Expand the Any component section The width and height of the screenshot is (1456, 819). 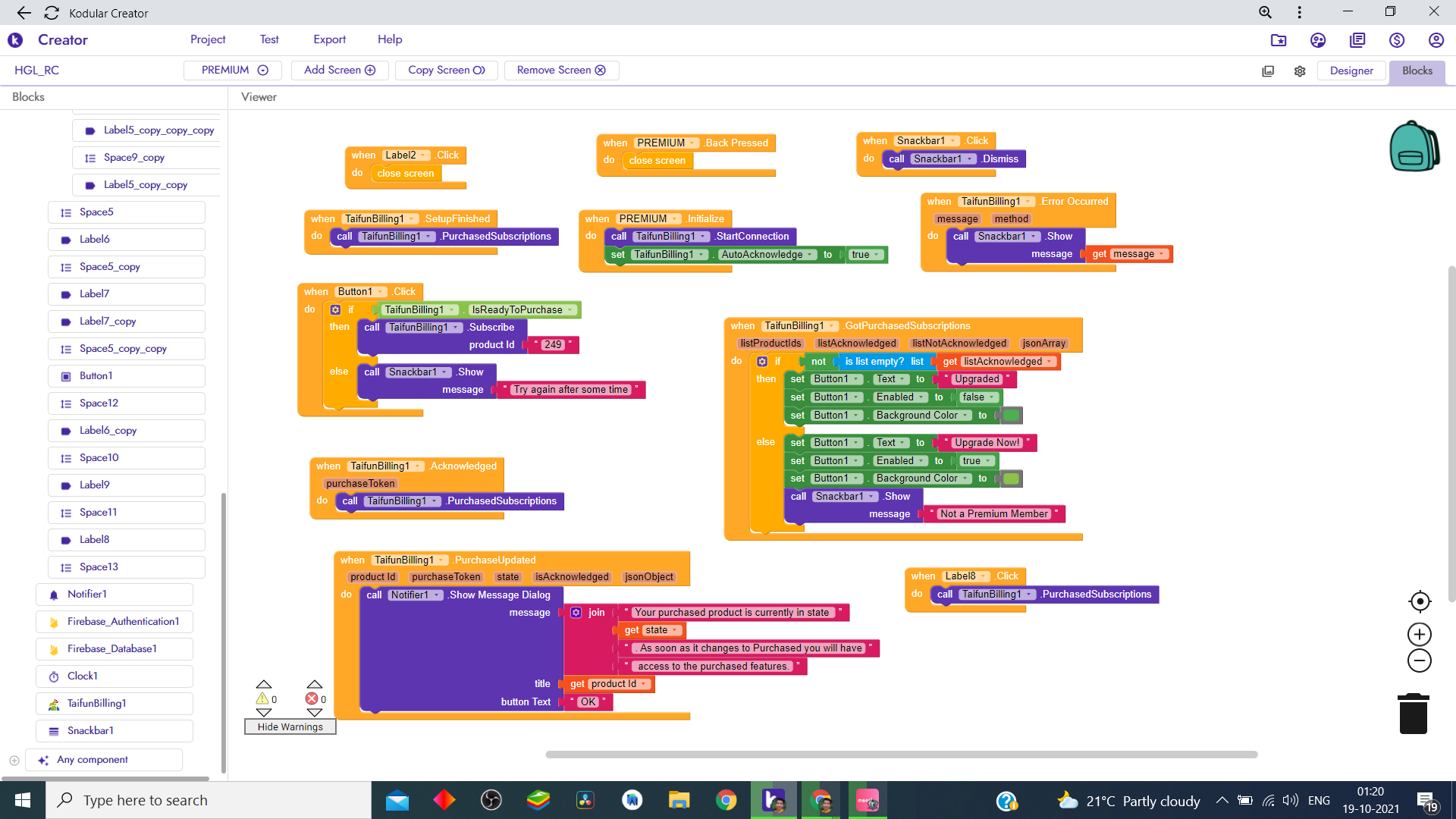[14, 760]
